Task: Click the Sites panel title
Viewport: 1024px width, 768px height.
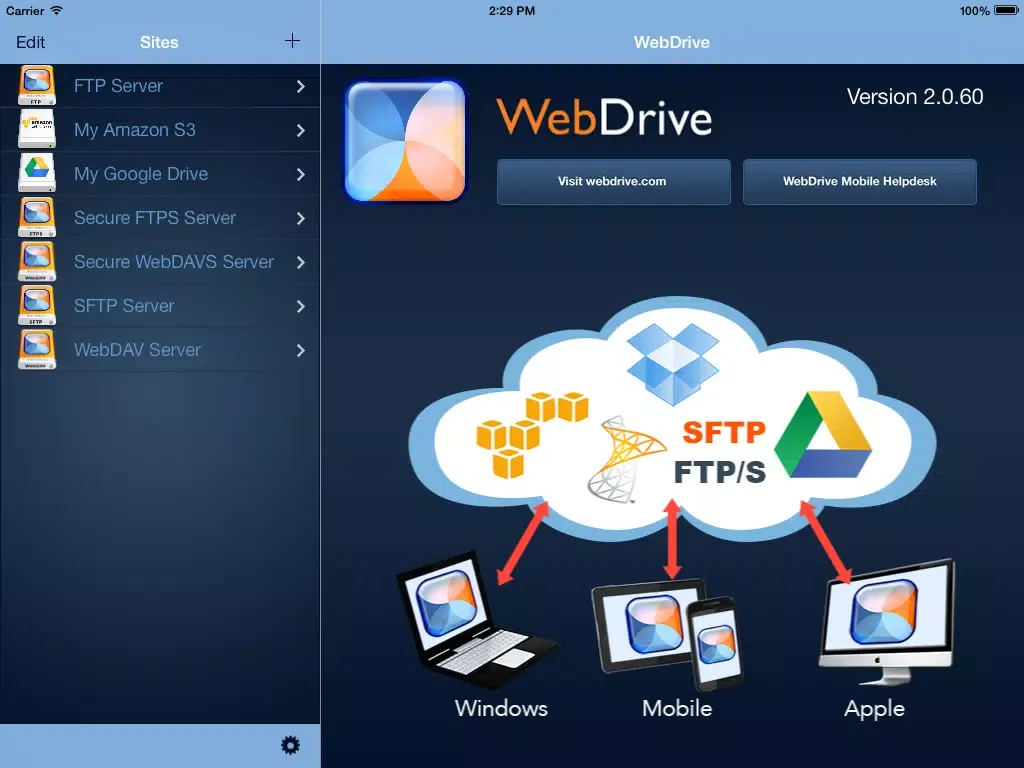Action: (159, 42)
